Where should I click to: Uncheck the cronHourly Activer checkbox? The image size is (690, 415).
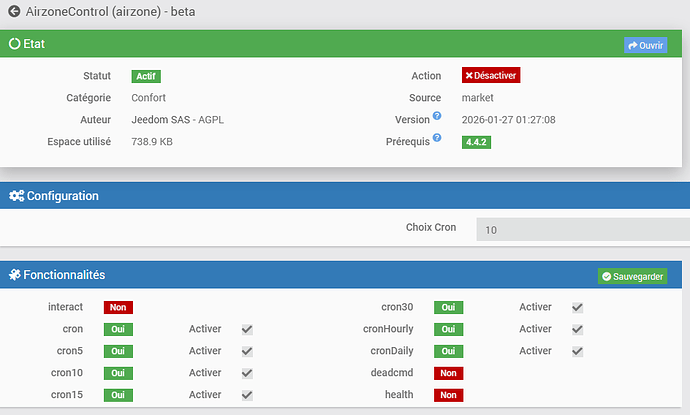[x=577, y=329]
